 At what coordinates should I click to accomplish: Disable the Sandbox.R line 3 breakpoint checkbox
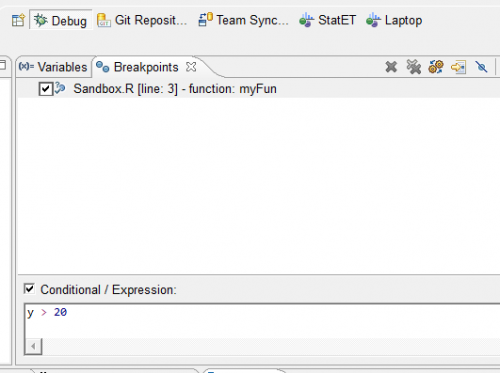(46, 89)
